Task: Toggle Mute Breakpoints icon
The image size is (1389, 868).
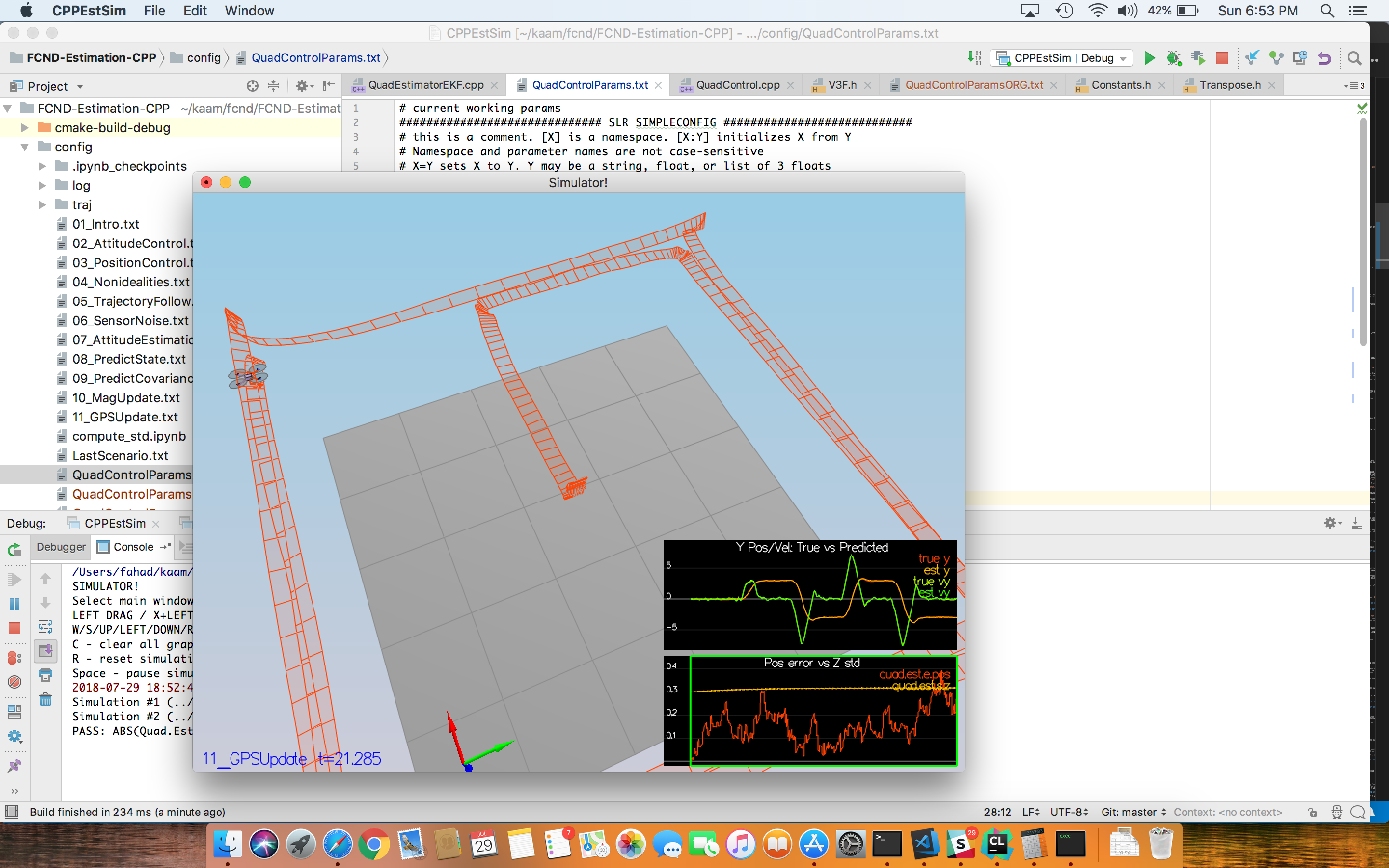Action: click(14, 682)
